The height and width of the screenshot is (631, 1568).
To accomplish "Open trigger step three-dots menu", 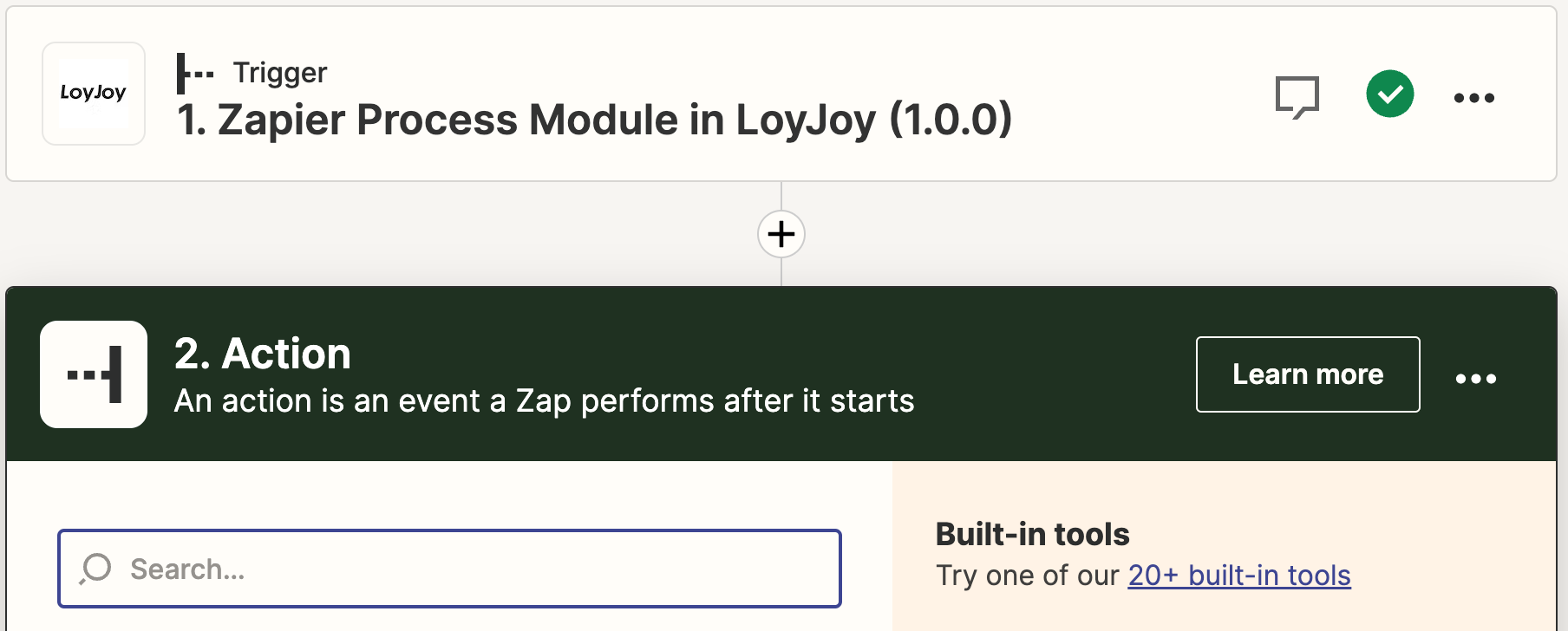I will (1473, 98).
